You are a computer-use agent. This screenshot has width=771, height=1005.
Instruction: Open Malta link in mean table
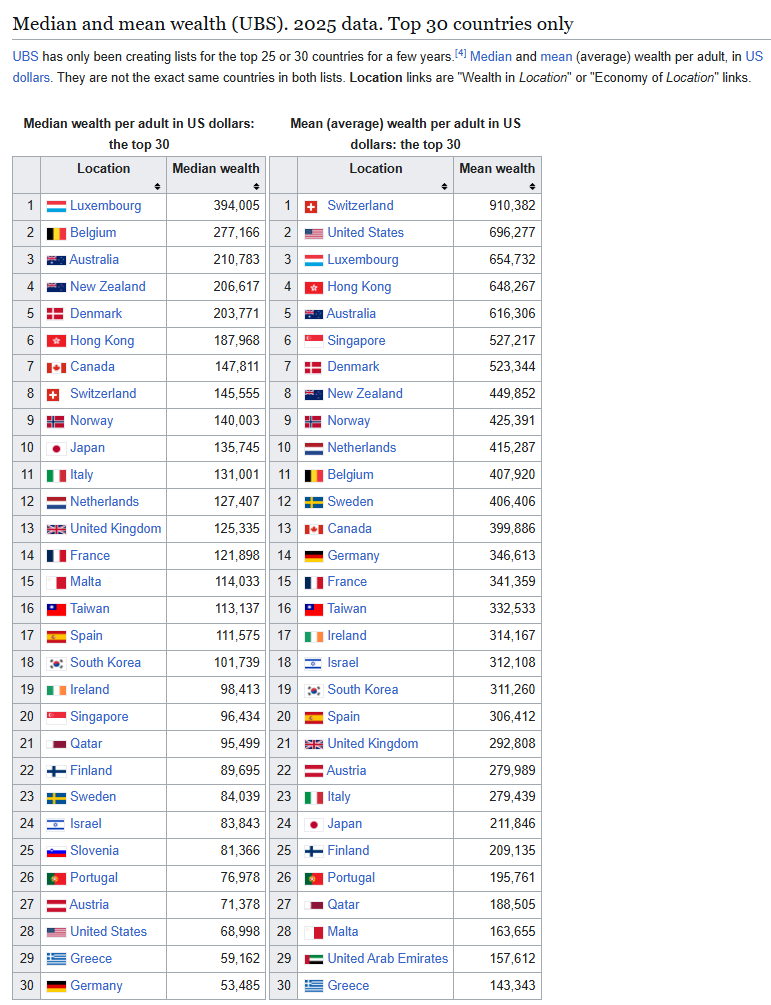coord(343,931)
